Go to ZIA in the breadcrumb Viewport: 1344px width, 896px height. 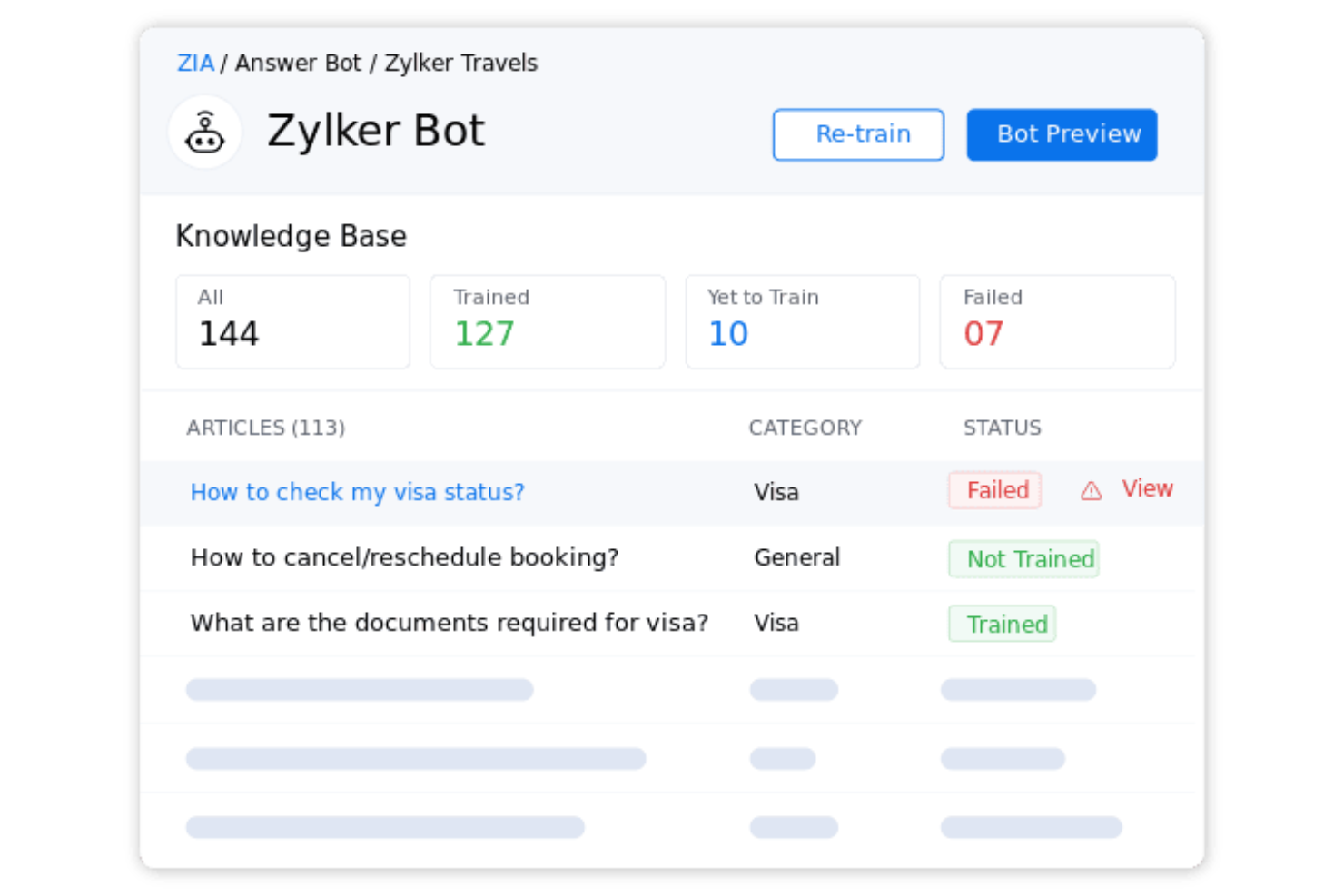click(x=195, y=63)
